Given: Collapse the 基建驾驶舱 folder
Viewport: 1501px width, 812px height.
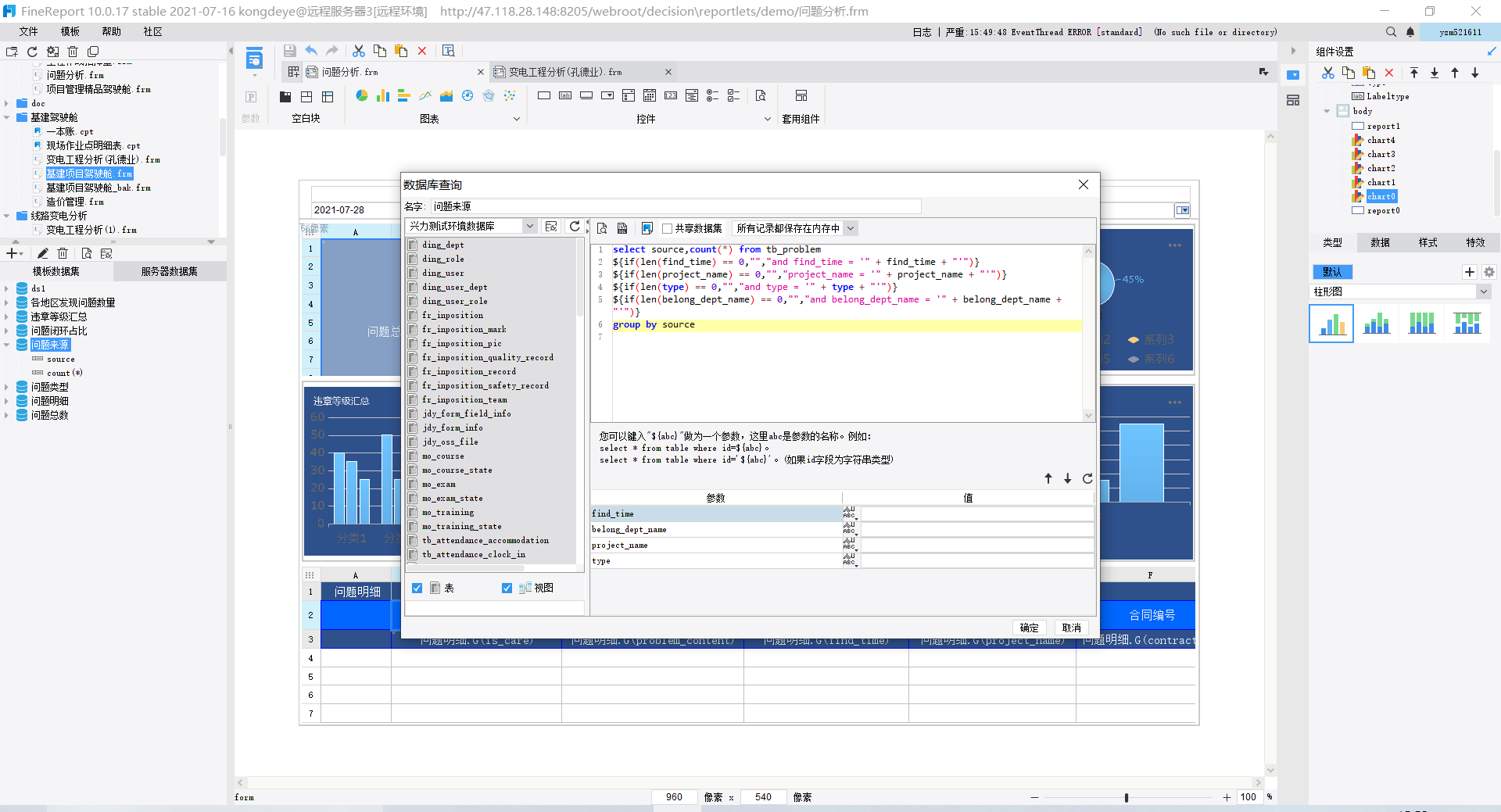Looking at the screenshot, I should (x=6, y=117).
